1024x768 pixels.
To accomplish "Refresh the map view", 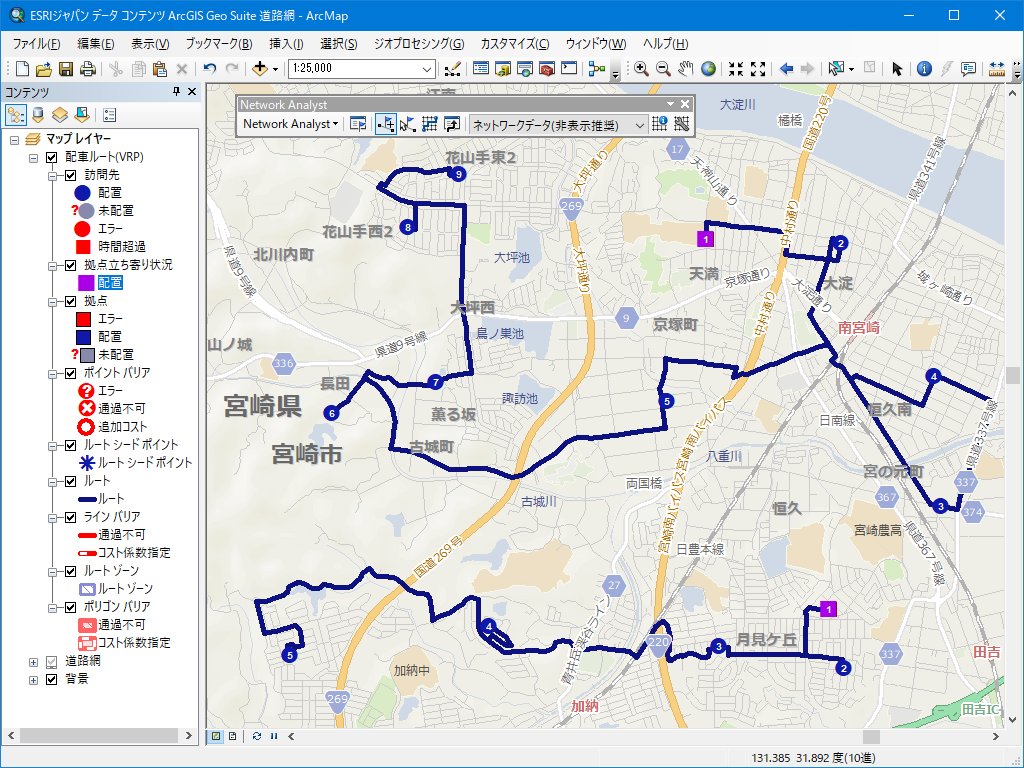I will [257, 736].
